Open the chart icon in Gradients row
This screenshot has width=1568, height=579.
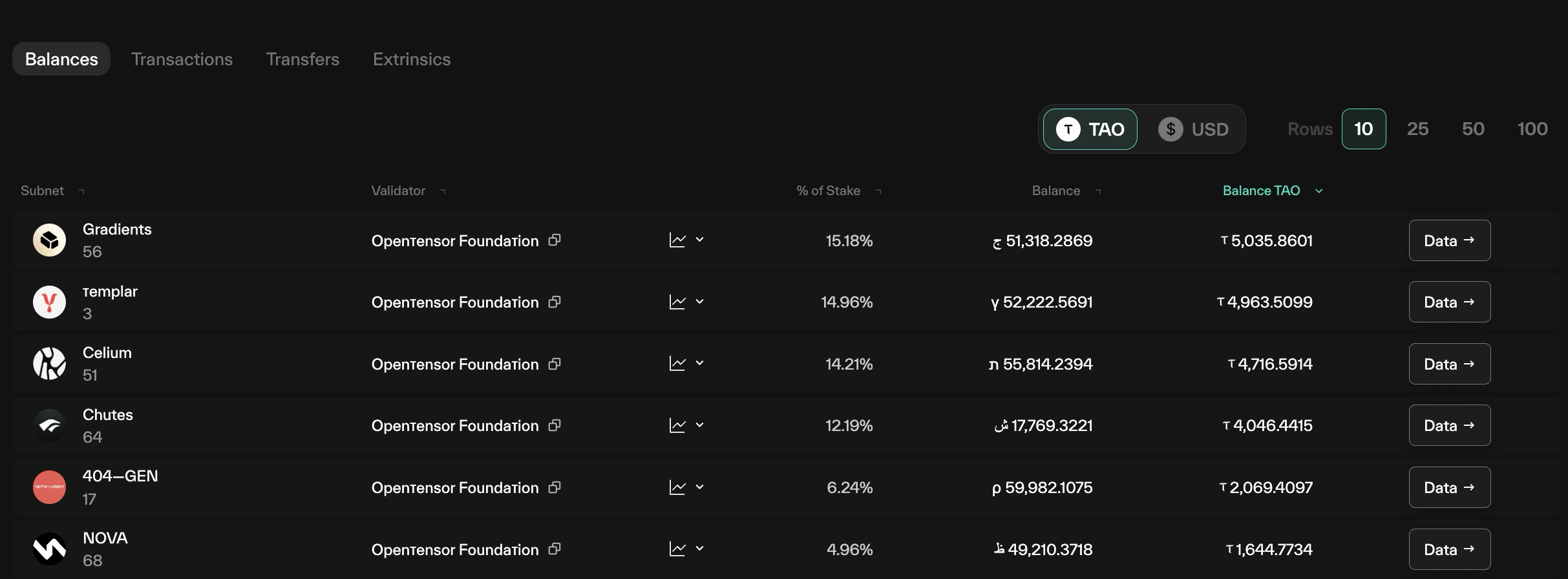[x=677, y=240]
